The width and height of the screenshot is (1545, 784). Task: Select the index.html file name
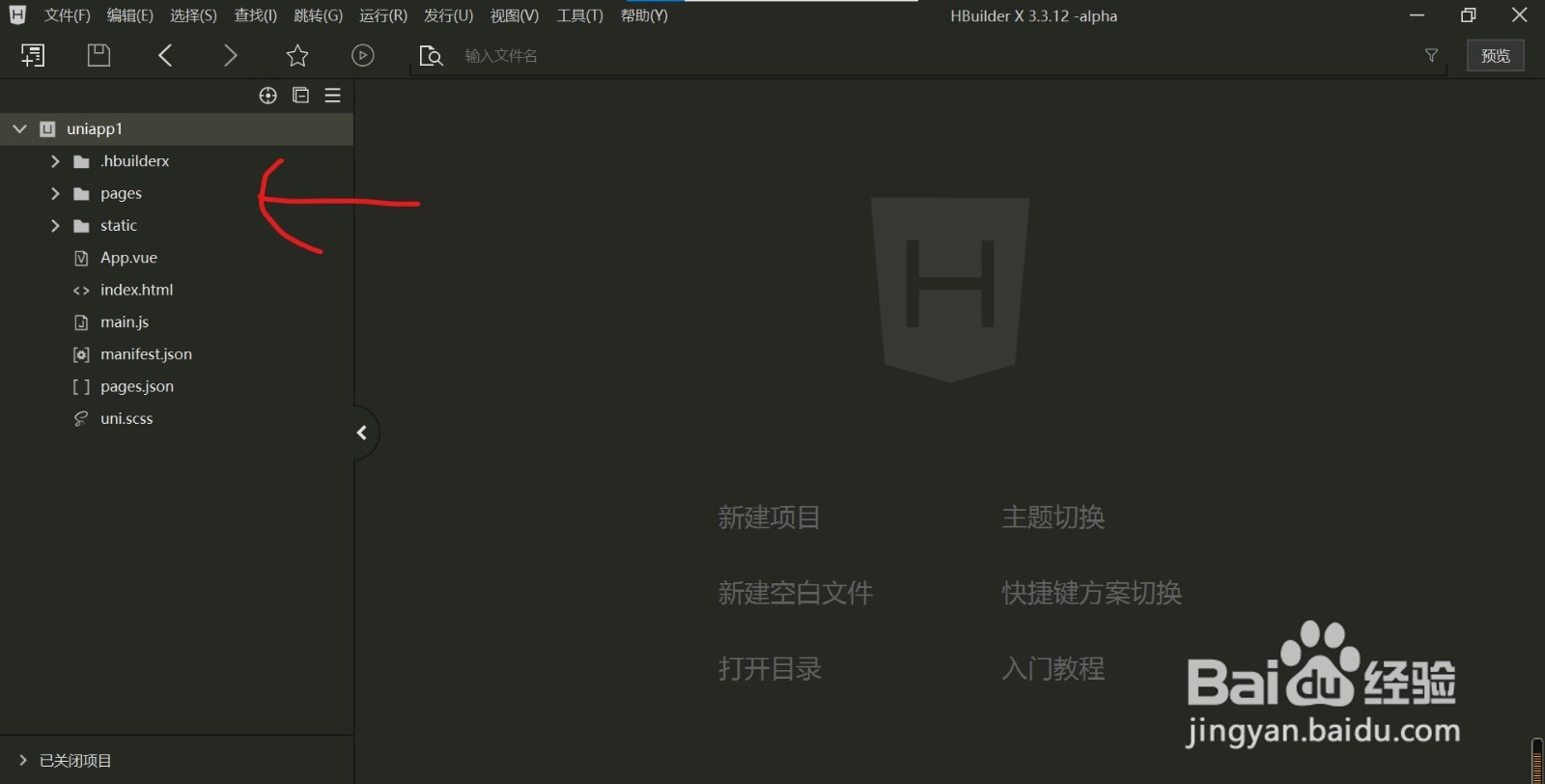(137, 290)
